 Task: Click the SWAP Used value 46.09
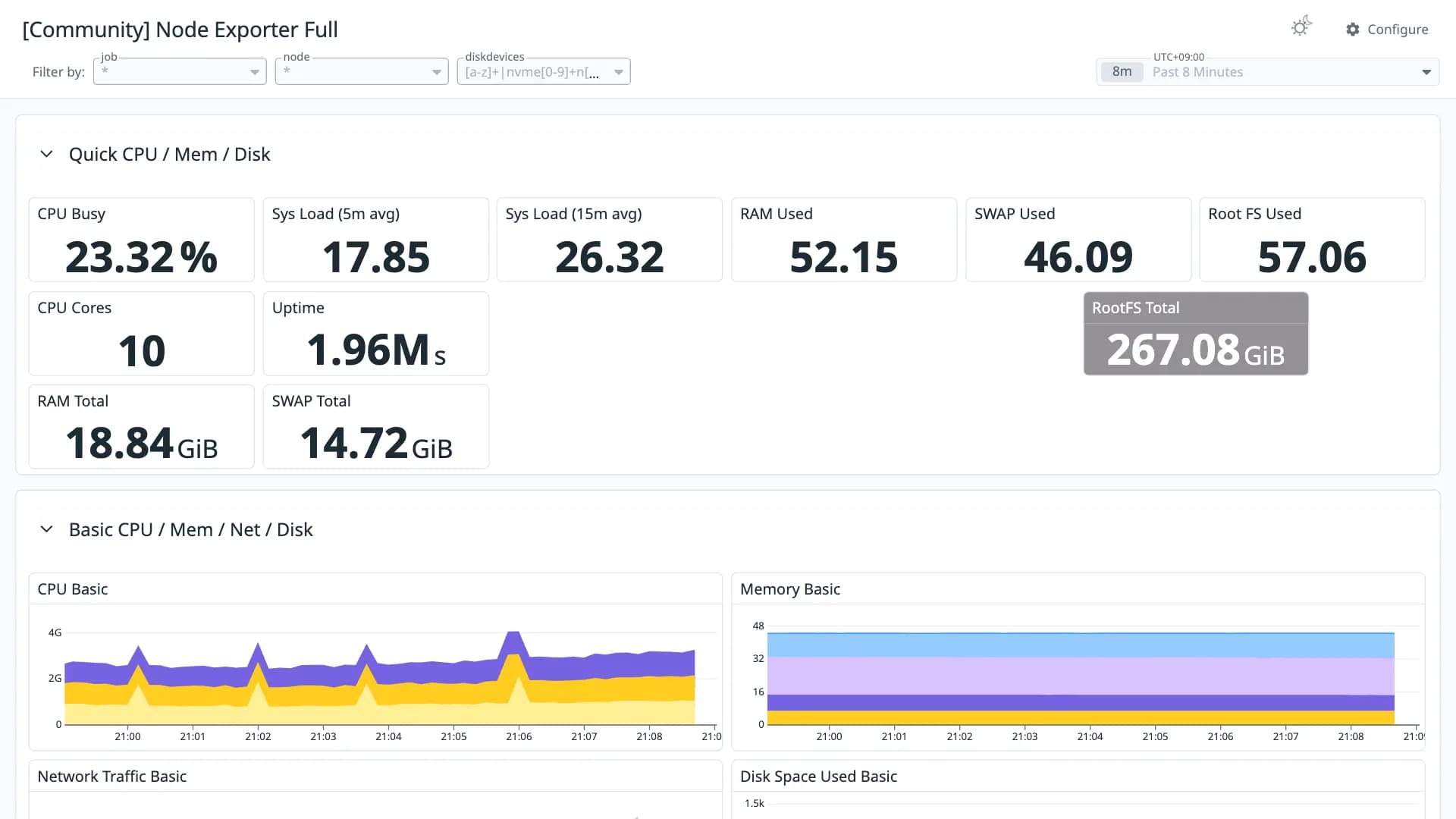pos(1078,257)
